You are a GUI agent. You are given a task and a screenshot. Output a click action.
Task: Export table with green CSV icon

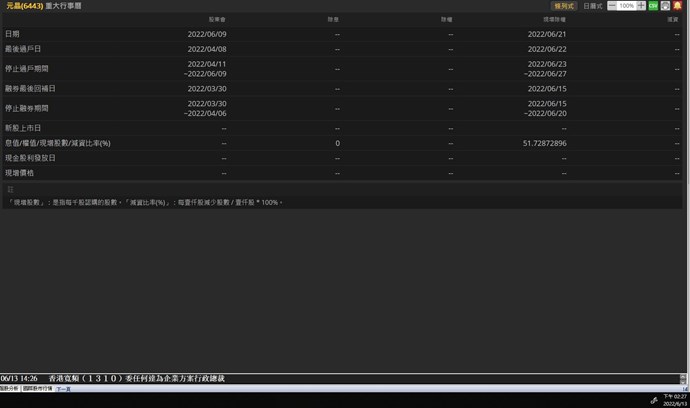(653, 6)
